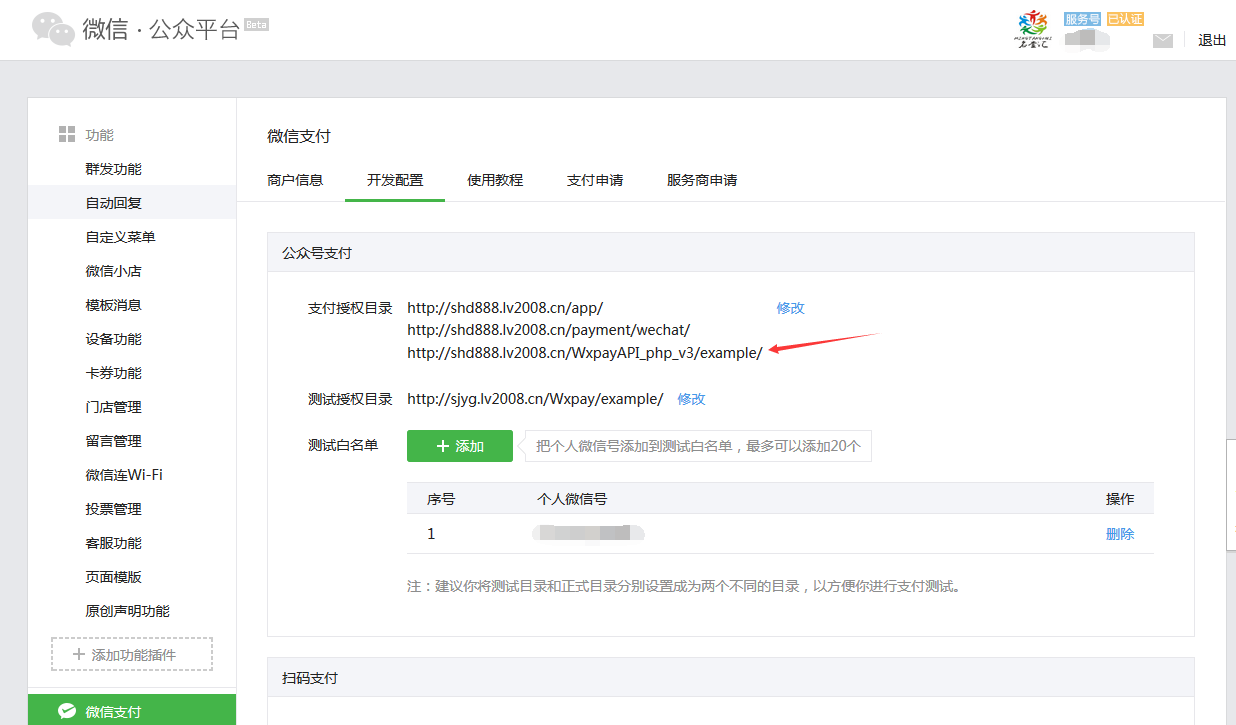Click the shd888.lv2008.cn/app/ URL text
The height and width of the screenshot is (725, 1236).
coord(505,308)
